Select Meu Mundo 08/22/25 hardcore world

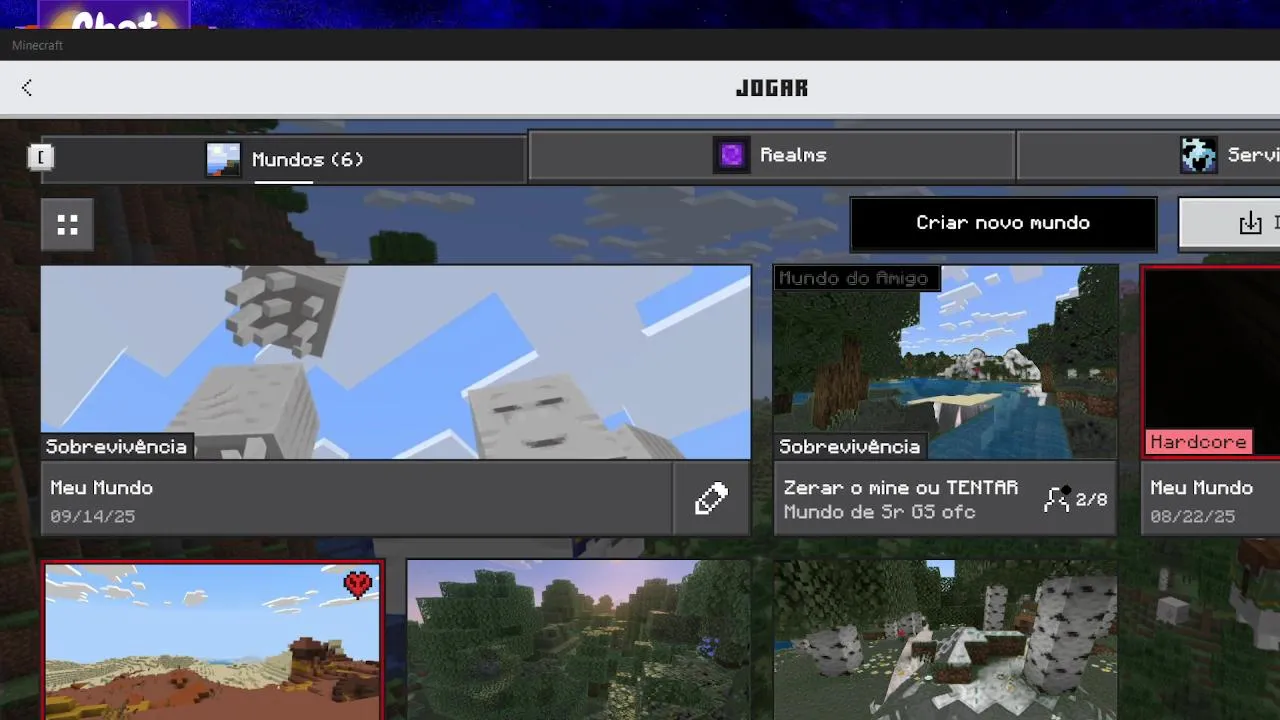pyautogui.click(x=1211, y=498)
